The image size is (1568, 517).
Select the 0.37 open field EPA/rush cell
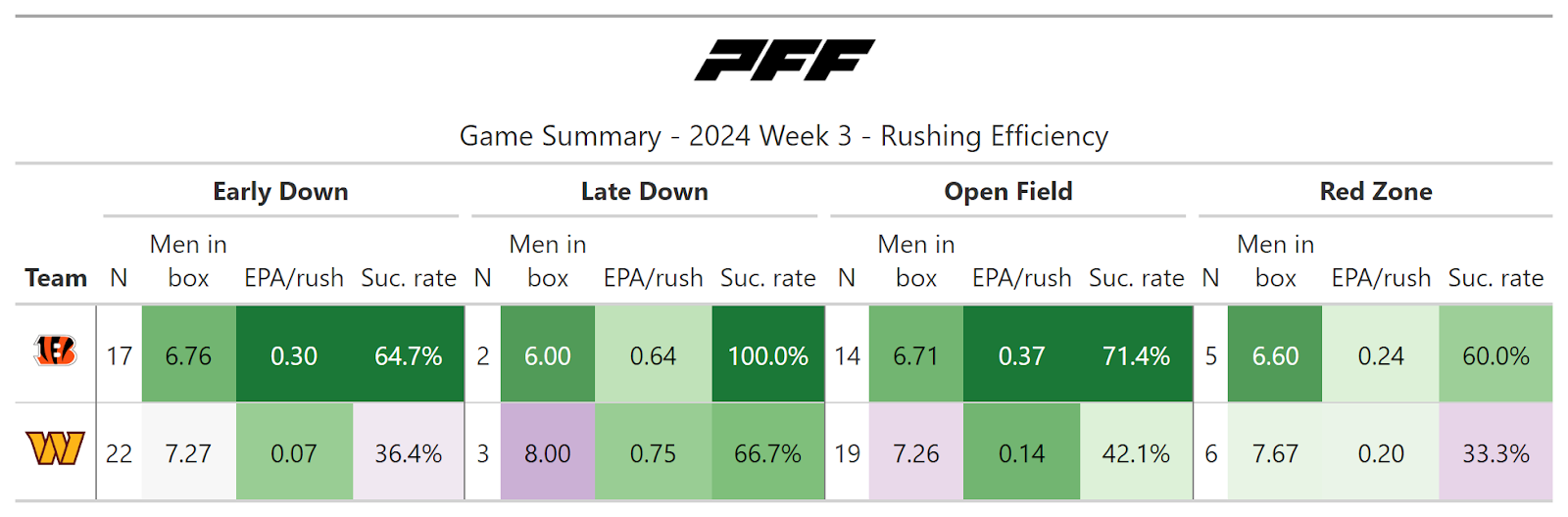pyautogui.click(x=1021, y=355)
